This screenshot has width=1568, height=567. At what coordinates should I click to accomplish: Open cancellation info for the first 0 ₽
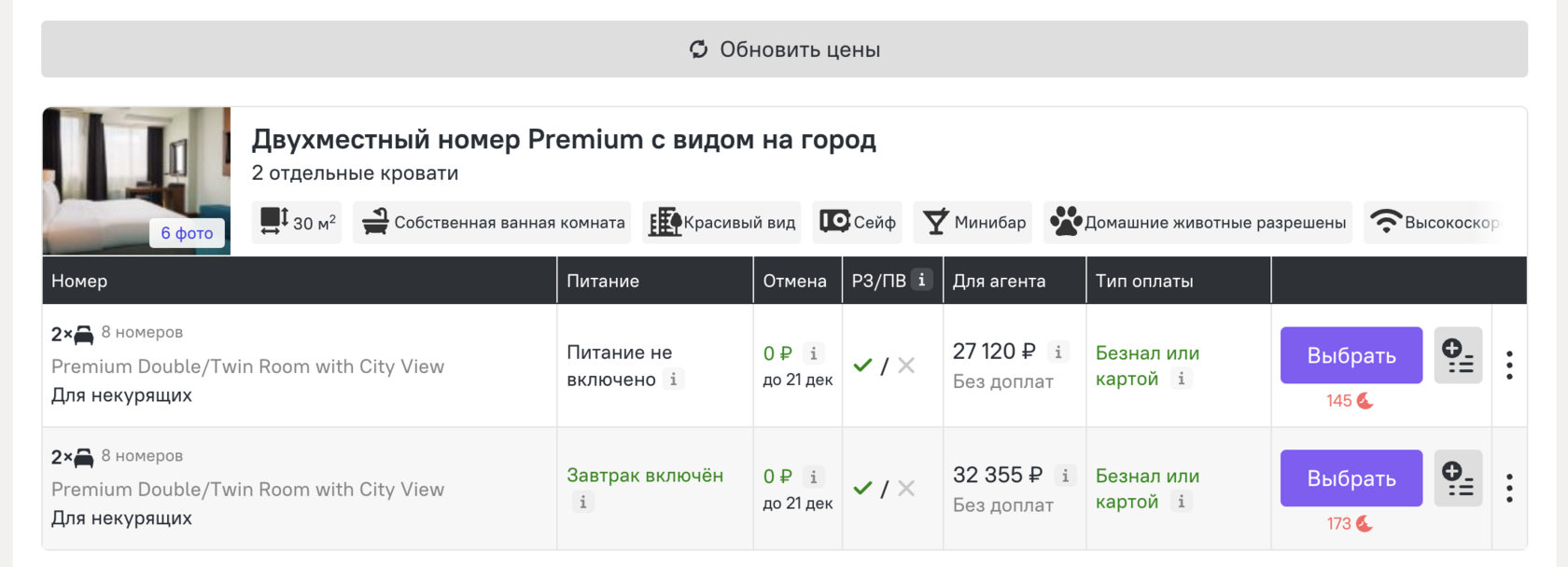point(813,353)
